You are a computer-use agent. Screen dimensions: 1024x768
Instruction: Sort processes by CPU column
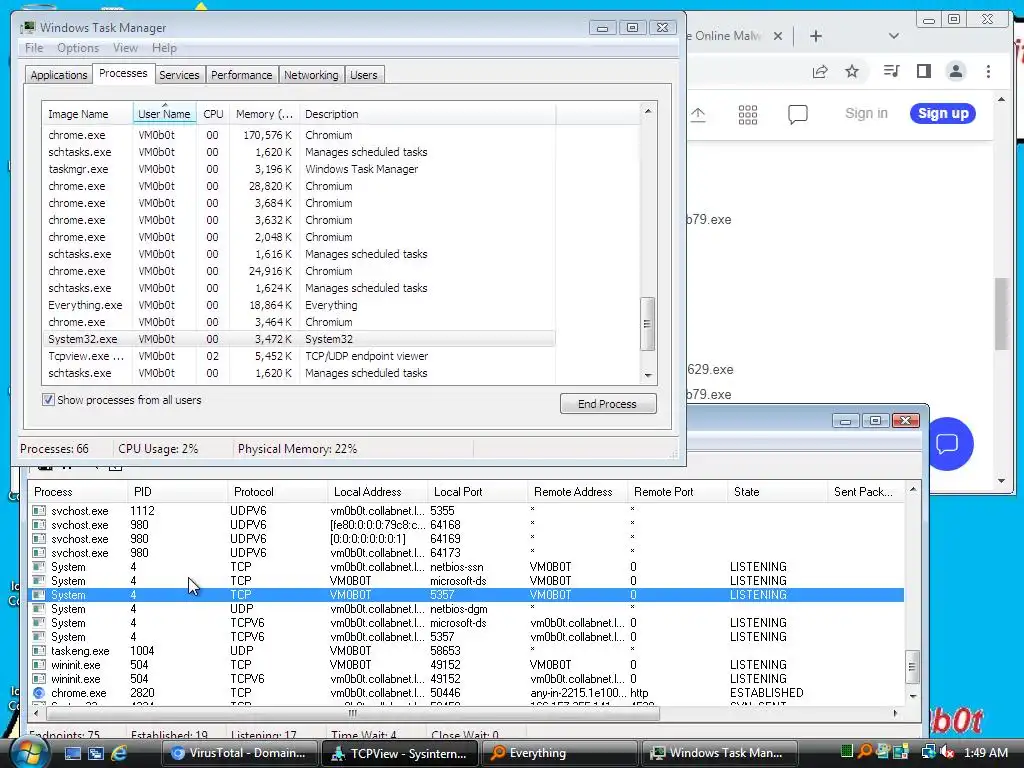pyautogui.click(x=213, y=114)
